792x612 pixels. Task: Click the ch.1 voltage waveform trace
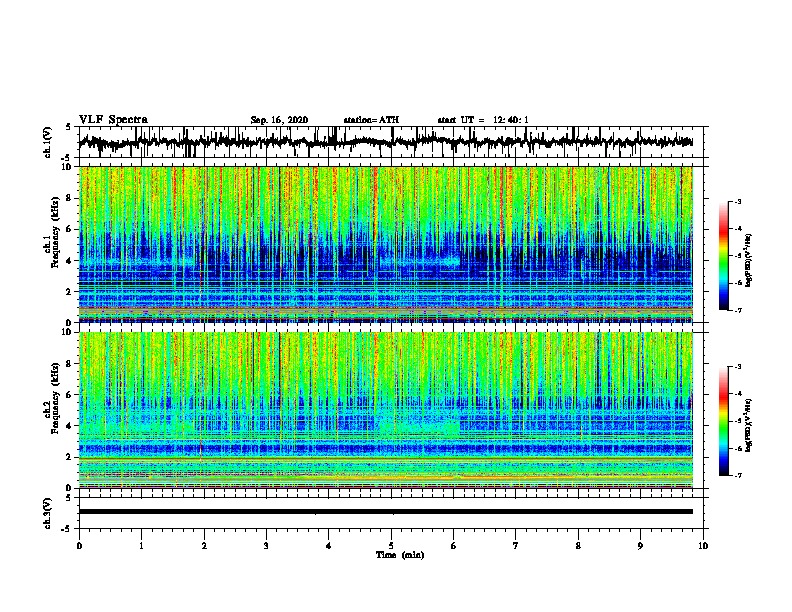click(385, 142)
